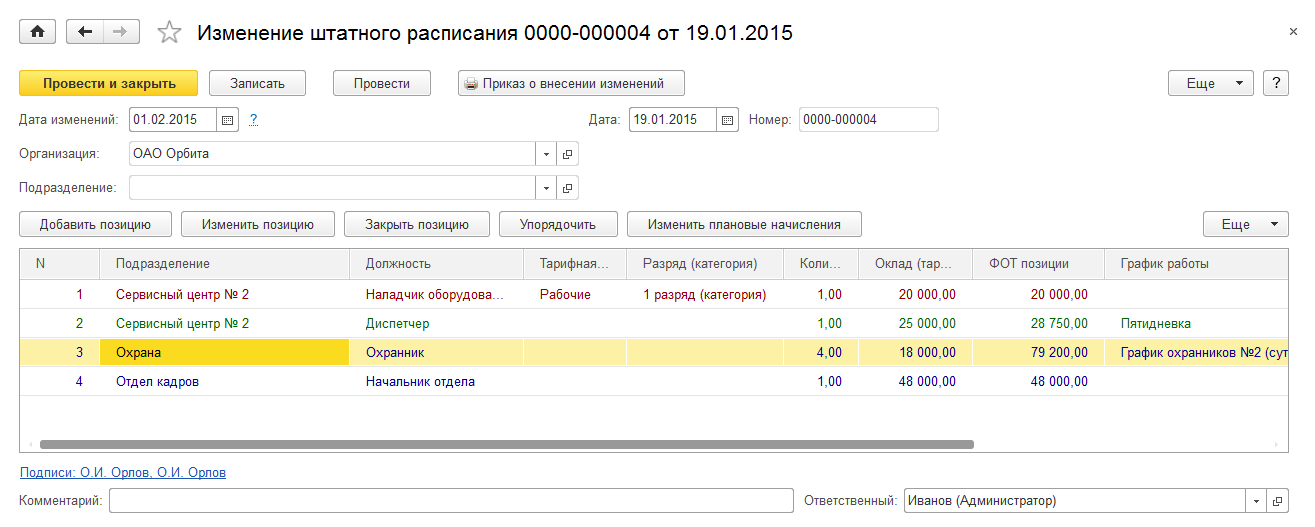
Task: Click the Home icon button
Action: click(38, 32)
